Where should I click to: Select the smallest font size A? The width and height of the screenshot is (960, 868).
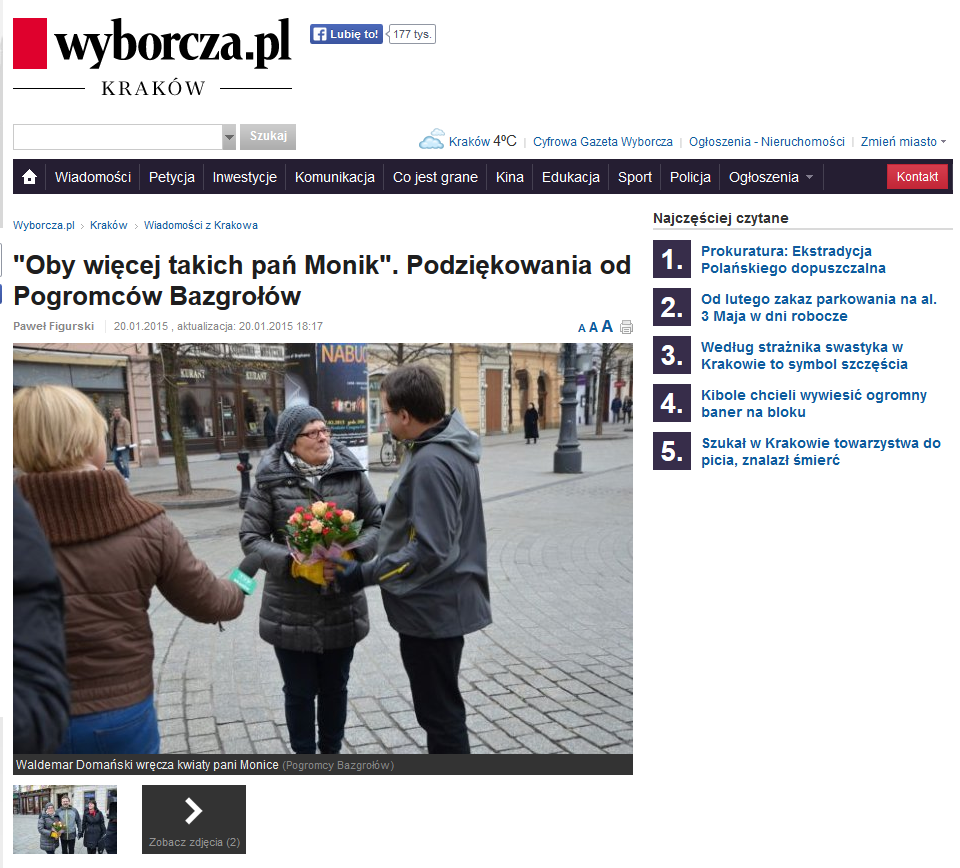pyautogui.click(x=582, y=328)
